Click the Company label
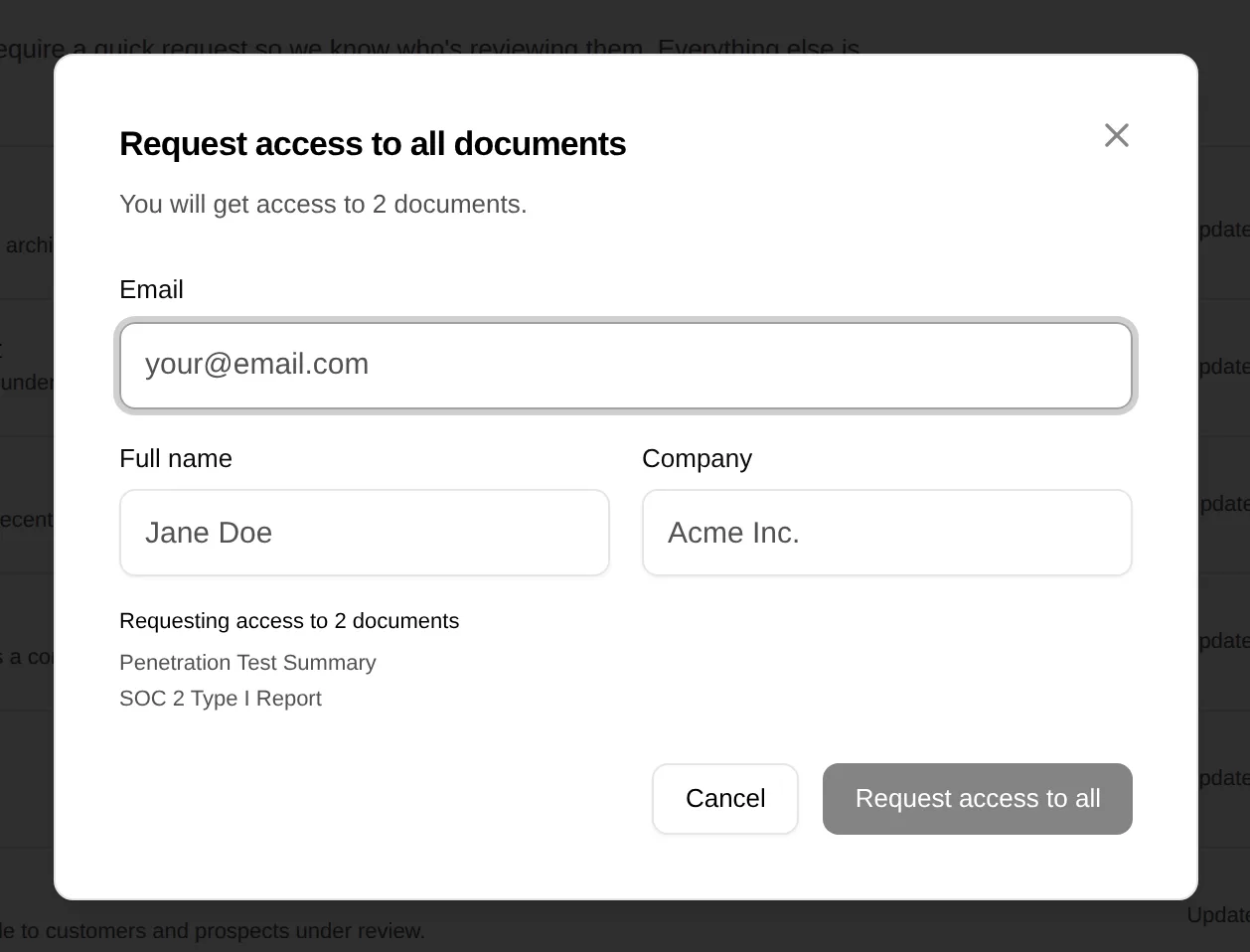This screenshot has width=1250, height=952. pyautogui.click(x=697, y=458)
